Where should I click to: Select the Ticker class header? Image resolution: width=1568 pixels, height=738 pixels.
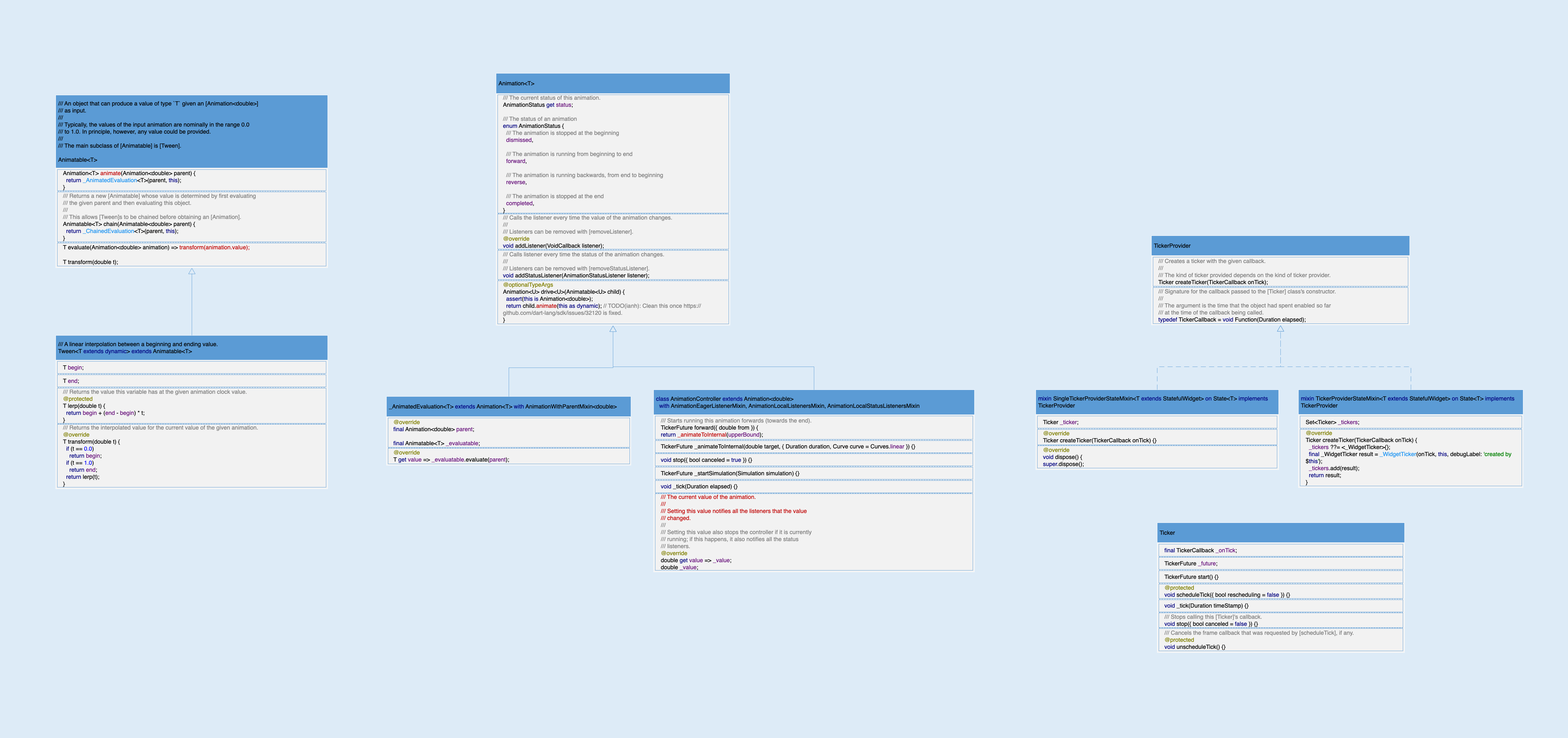(x=1280, y=533)
